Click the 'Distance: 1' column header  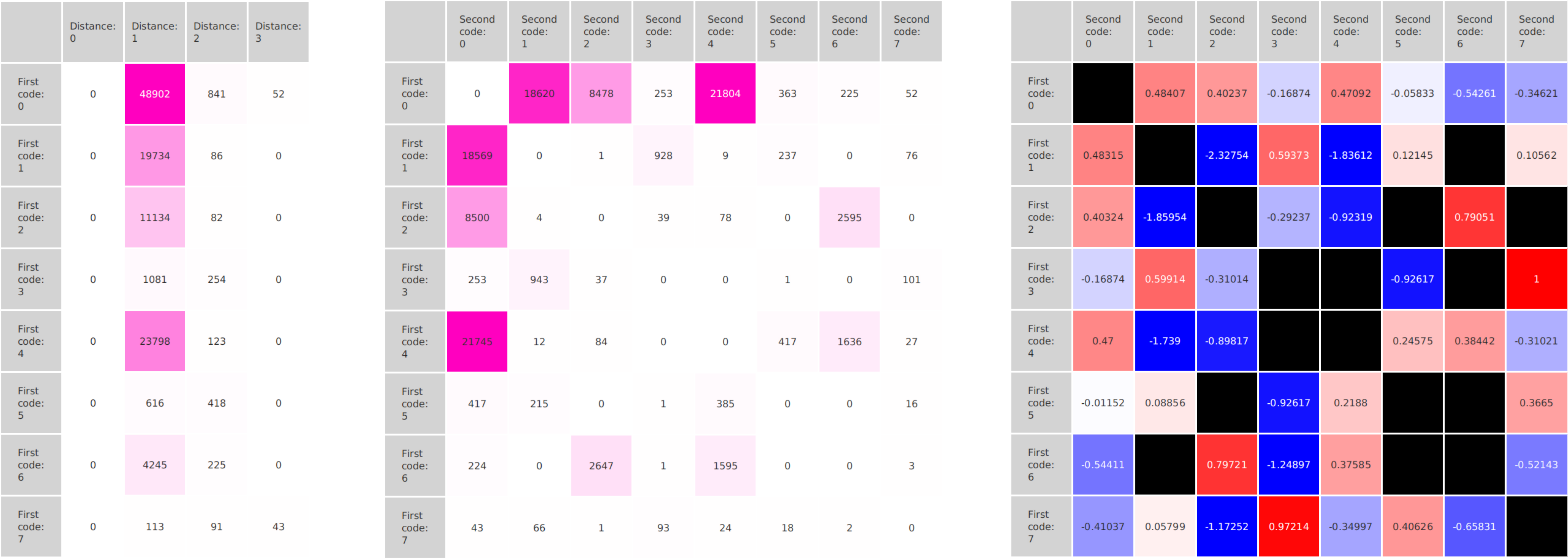(x=155, y=32)
